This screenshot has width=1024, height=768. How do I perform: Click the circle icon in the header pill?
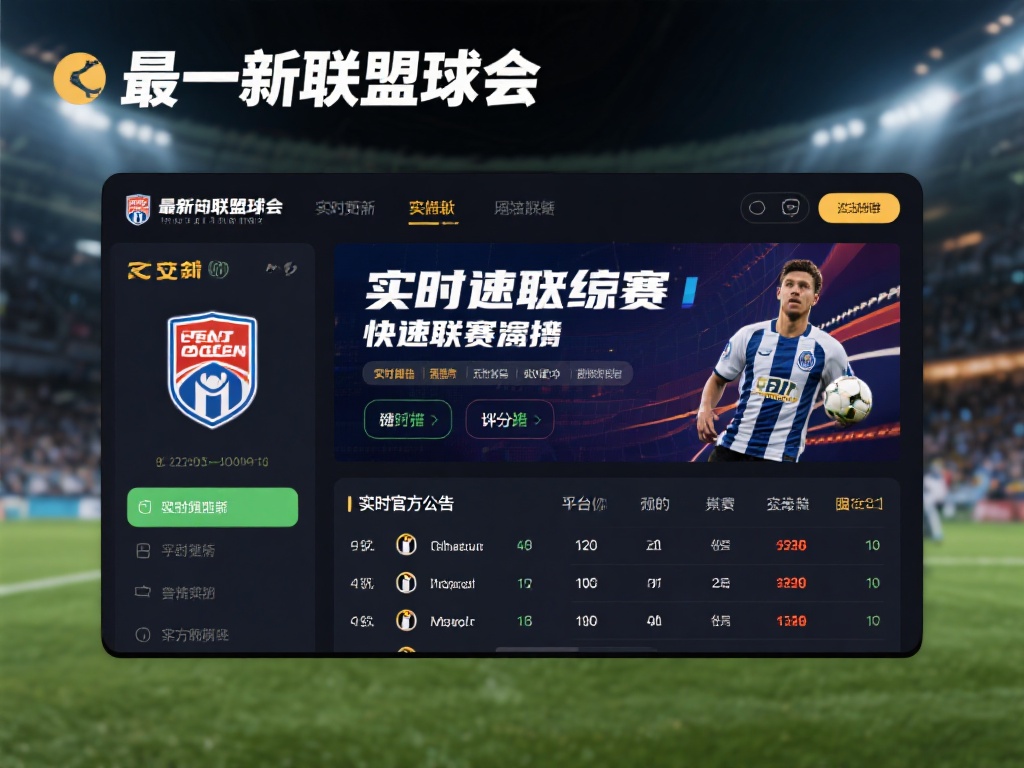click(x=757, y=208)
